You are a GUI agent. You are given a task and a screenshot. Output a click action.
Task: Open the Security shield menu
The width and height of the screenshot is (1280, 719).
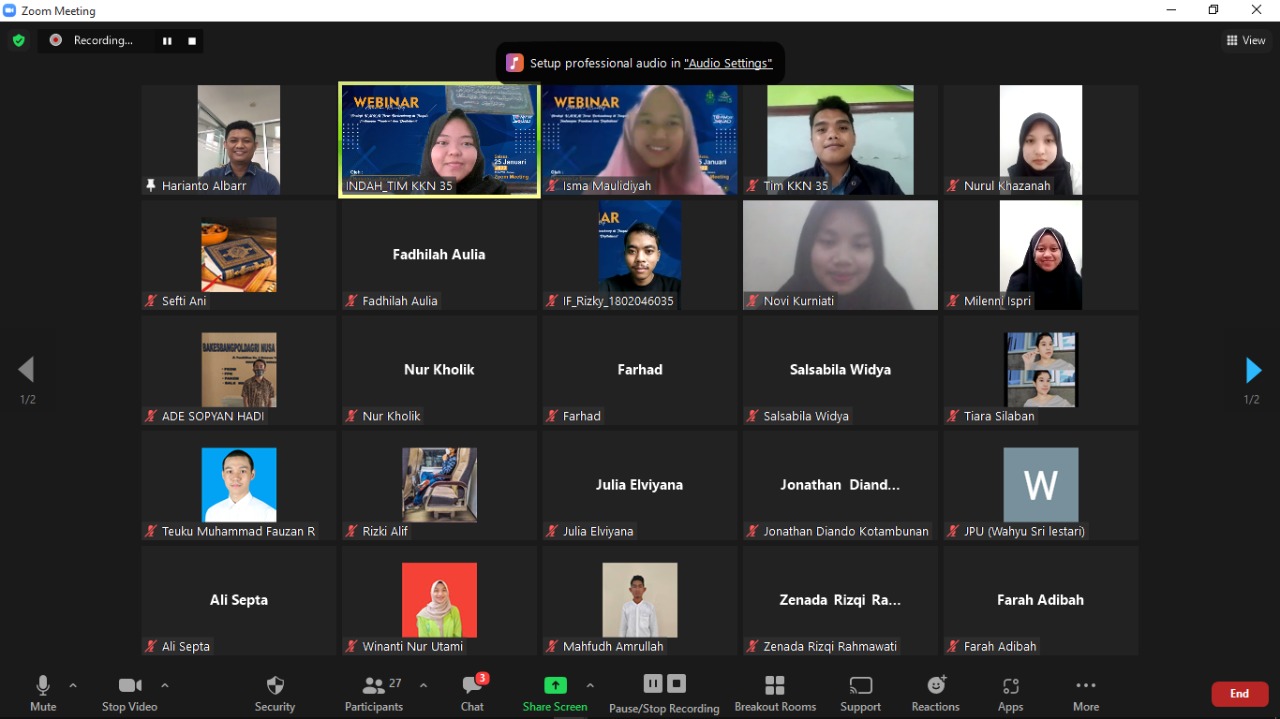click(275, 693)
